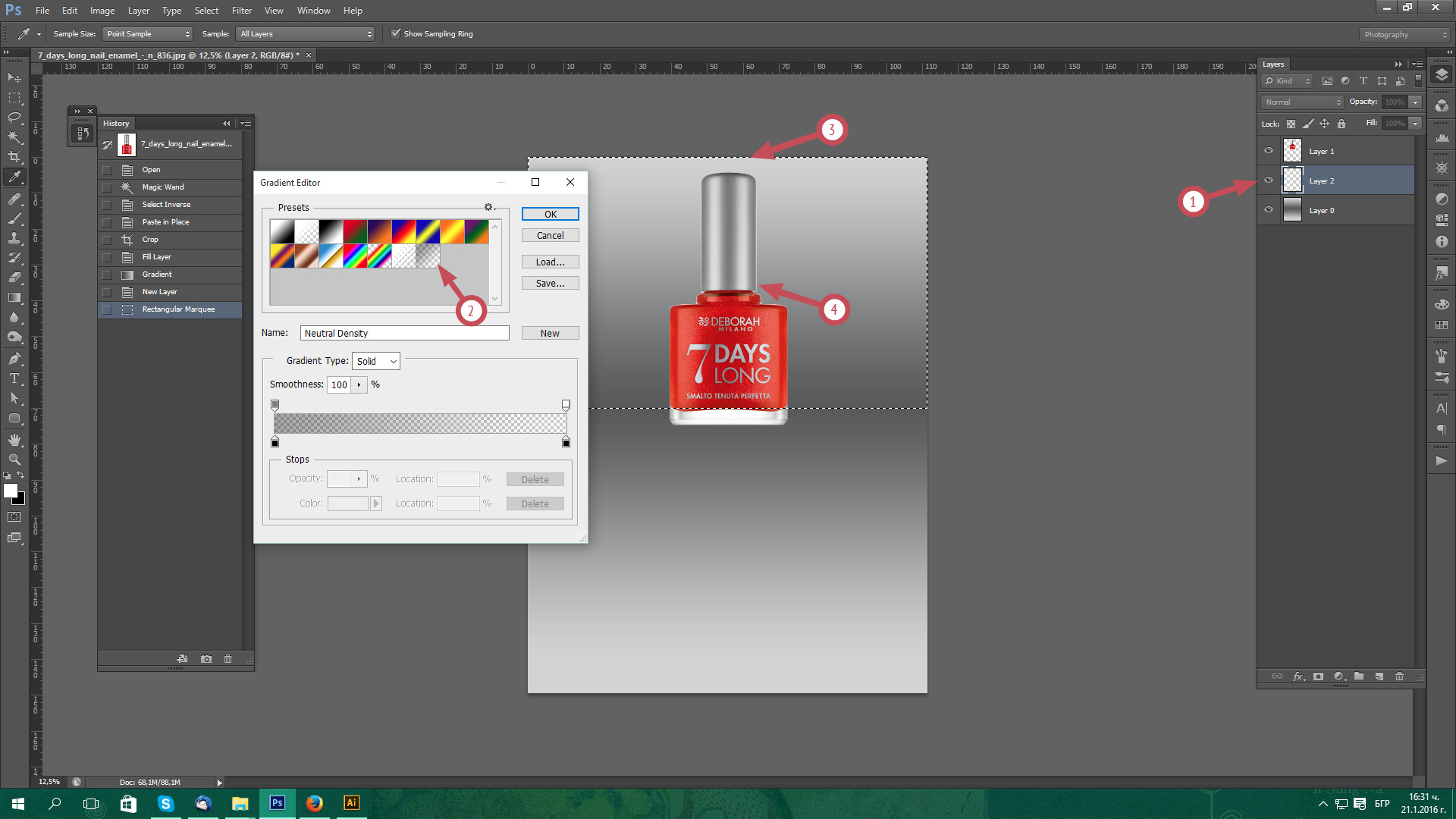1456x819 pixels.
Task: Open the layer Fill dropdown arrow
Action: 1415,124
